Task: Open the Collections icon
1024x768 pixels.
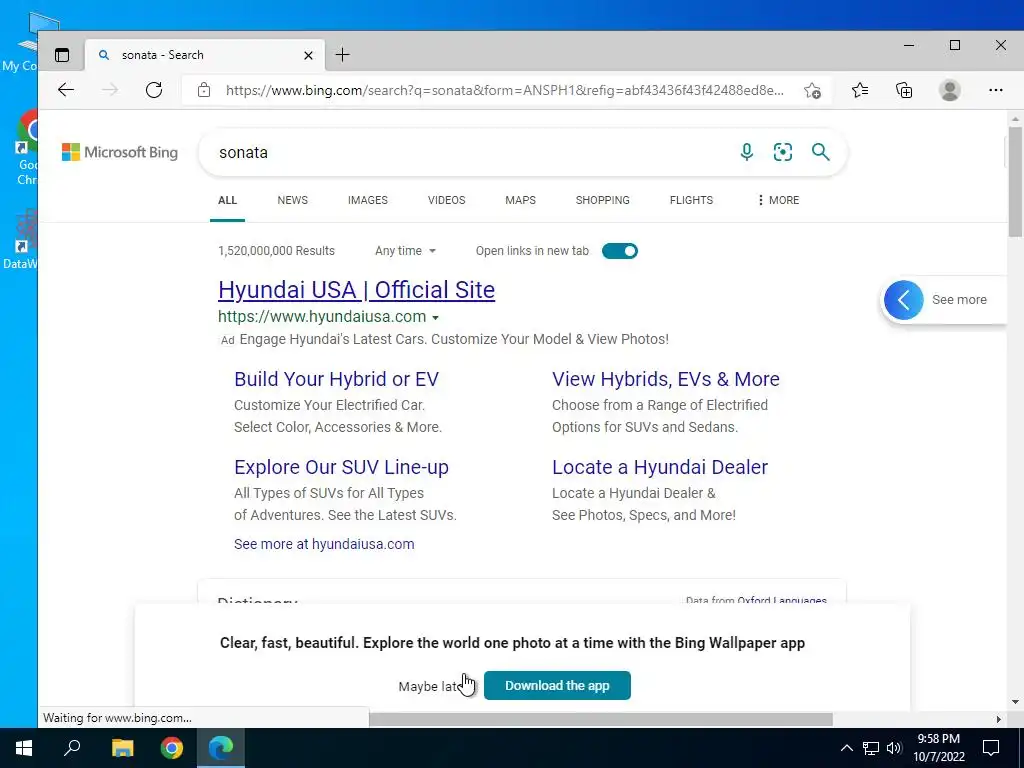Action: coord(904,90)
